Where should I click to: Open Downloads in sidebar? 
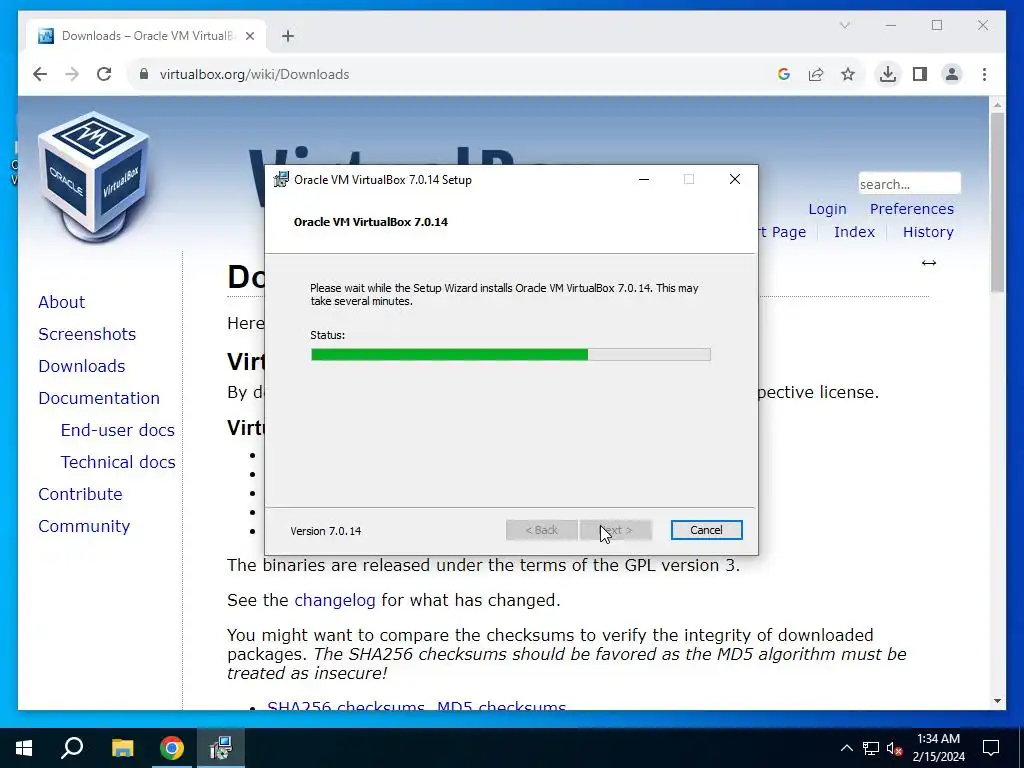coord(82,366)
